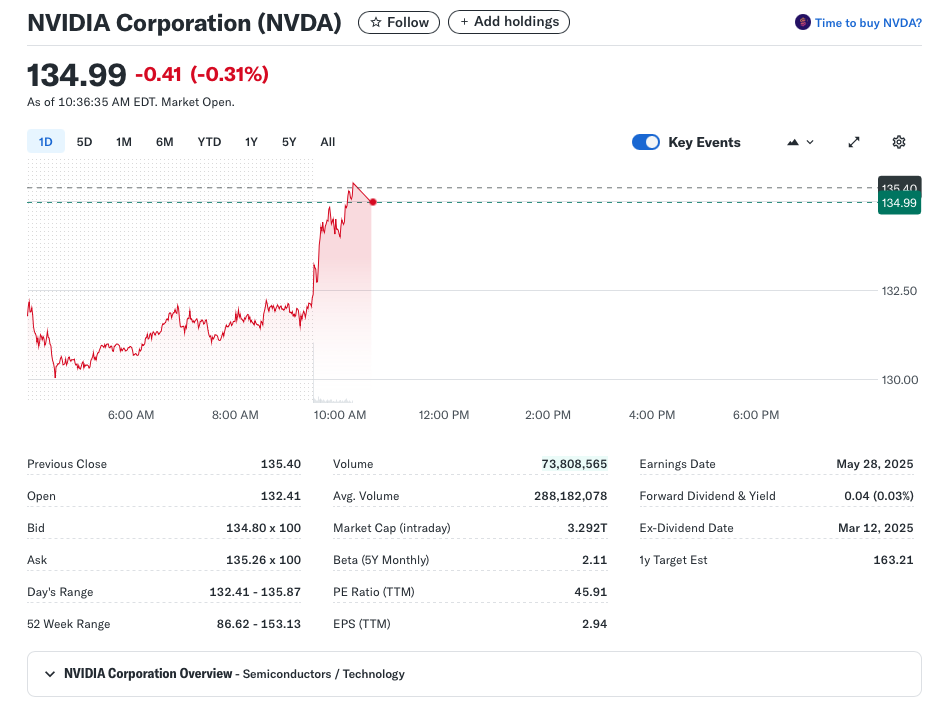Click the PE Ratio value 45.91
The height and width of the screenshot is (707, 939).
coord(591,592)
